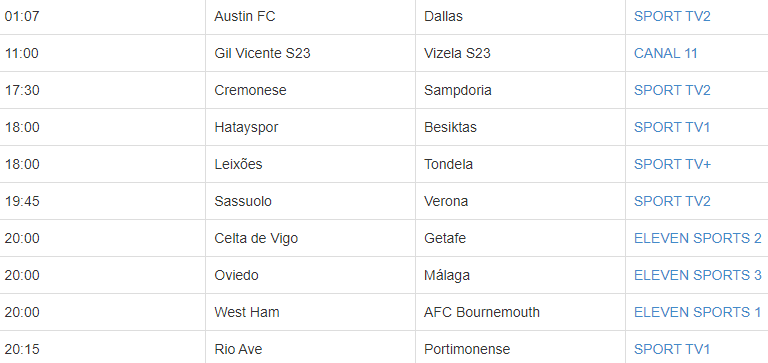Select the Sampdoria away team cell
The image size is (768, 363).
pyautogui.click(x=520, y=90)
